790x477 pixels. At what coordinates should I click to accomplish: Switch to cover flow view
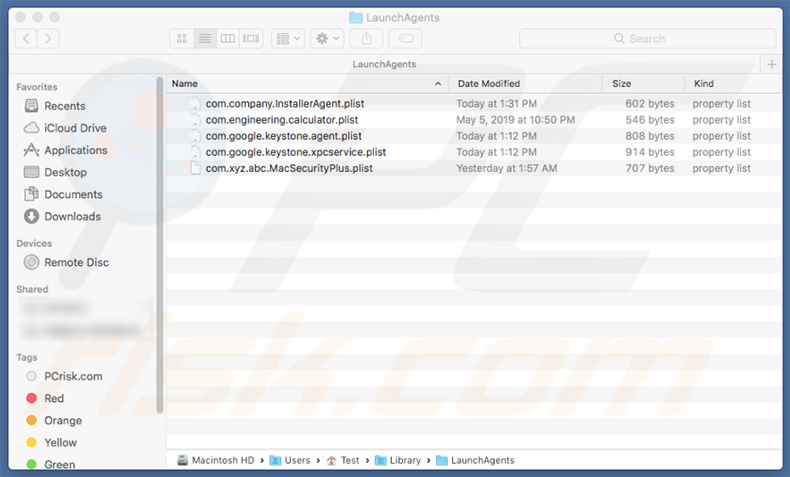251,38
